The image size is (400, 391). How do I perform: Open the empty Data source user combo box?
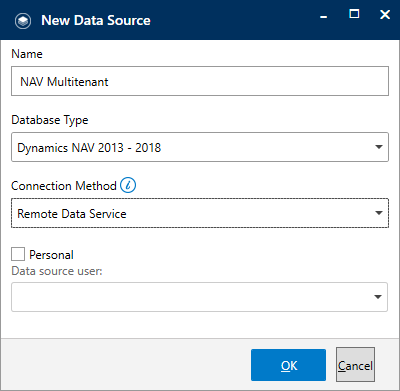pos(199,297)
